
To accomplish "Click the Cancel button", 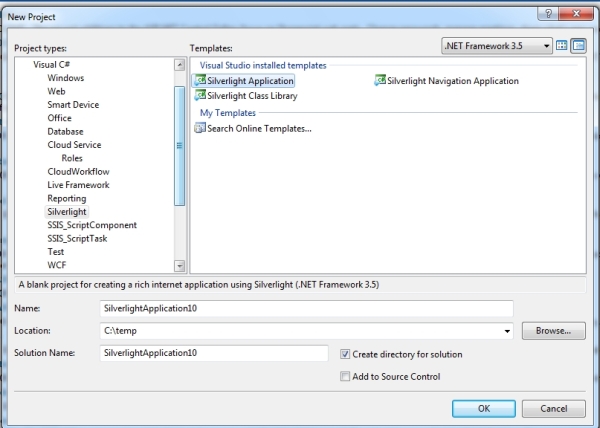I will point(553,408).
